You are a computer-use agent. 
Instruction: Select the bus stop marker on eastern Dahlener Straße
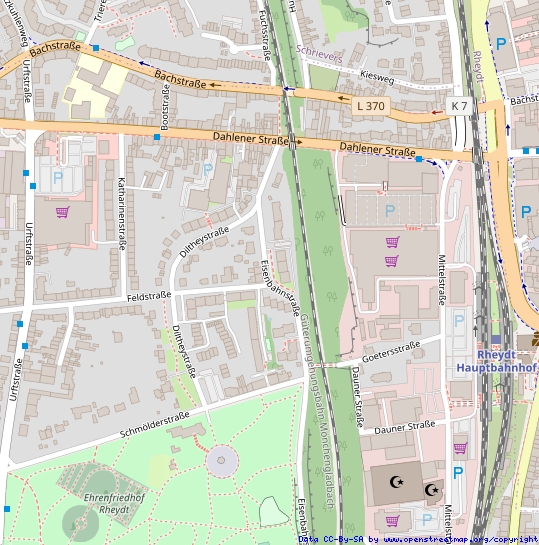click(x=419, y=159)
